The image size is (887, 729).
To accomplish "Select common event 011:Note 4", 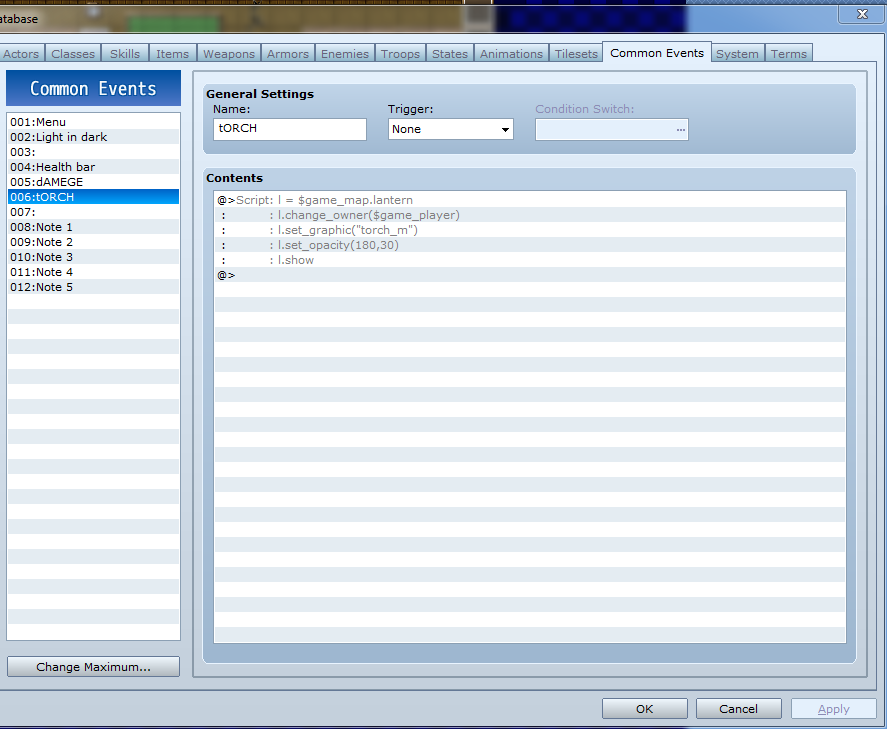I will coord(93,271).
